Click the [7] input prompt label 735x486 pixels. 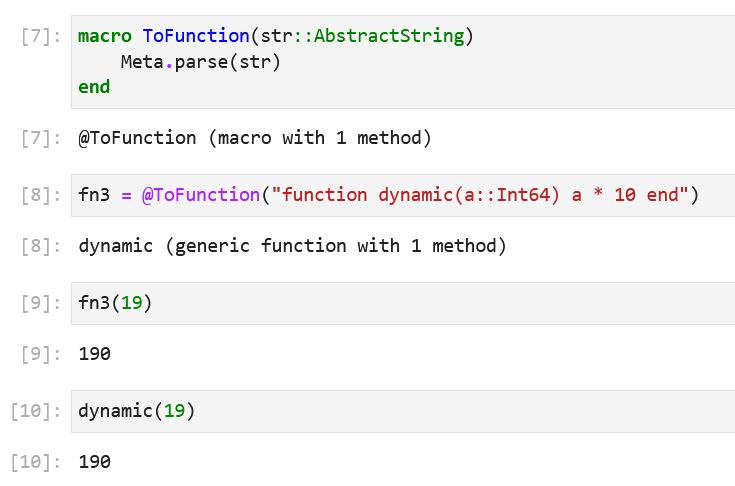click(x=41, y=37)
